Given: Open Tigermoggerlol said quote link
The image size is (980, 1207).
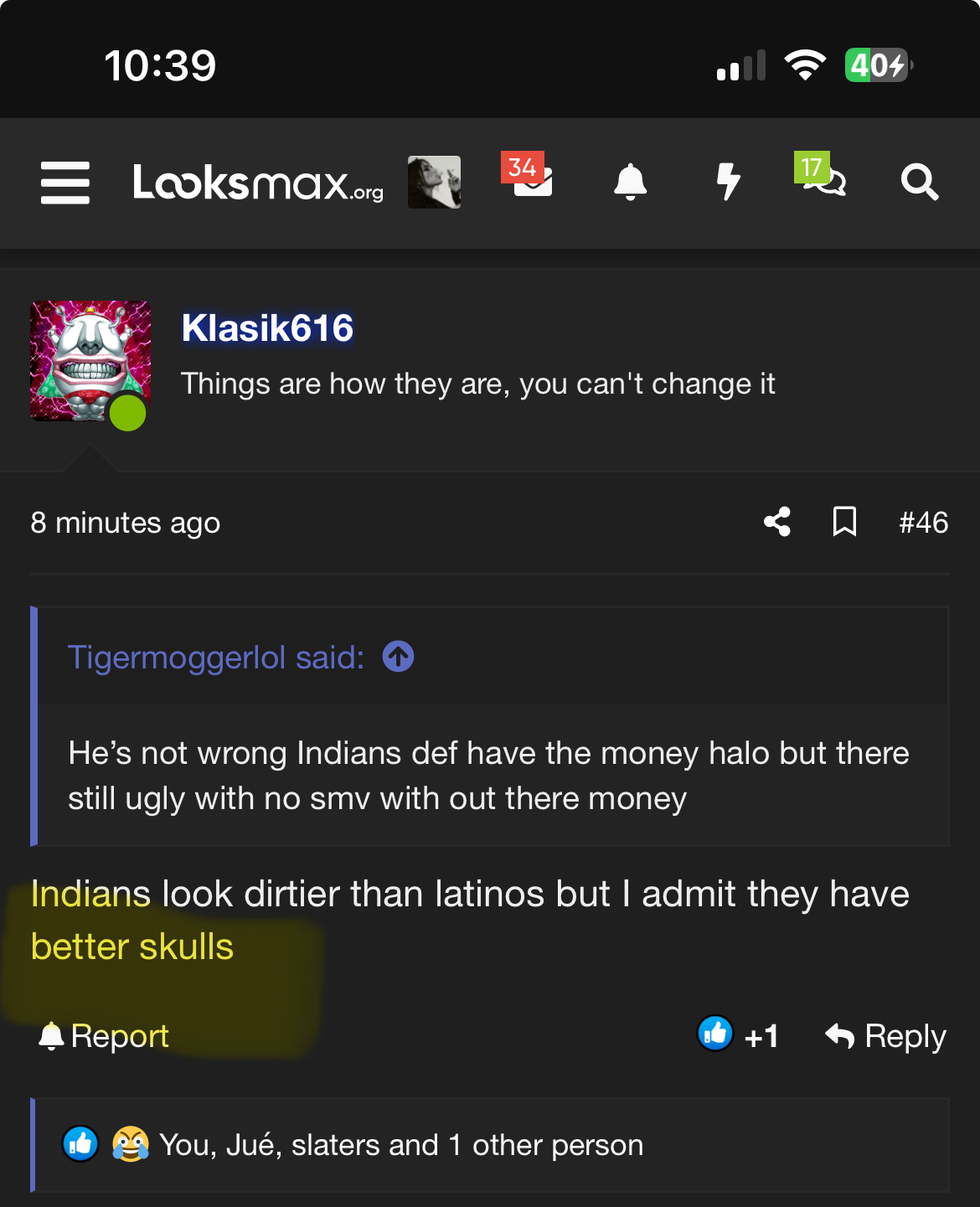Looking at the screenshot, I should click(216, 658).
